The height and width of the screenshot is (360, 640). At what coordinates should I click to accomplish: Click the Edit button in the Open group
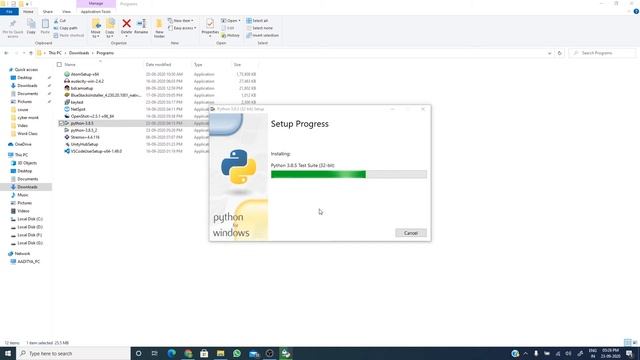(228, 28)
